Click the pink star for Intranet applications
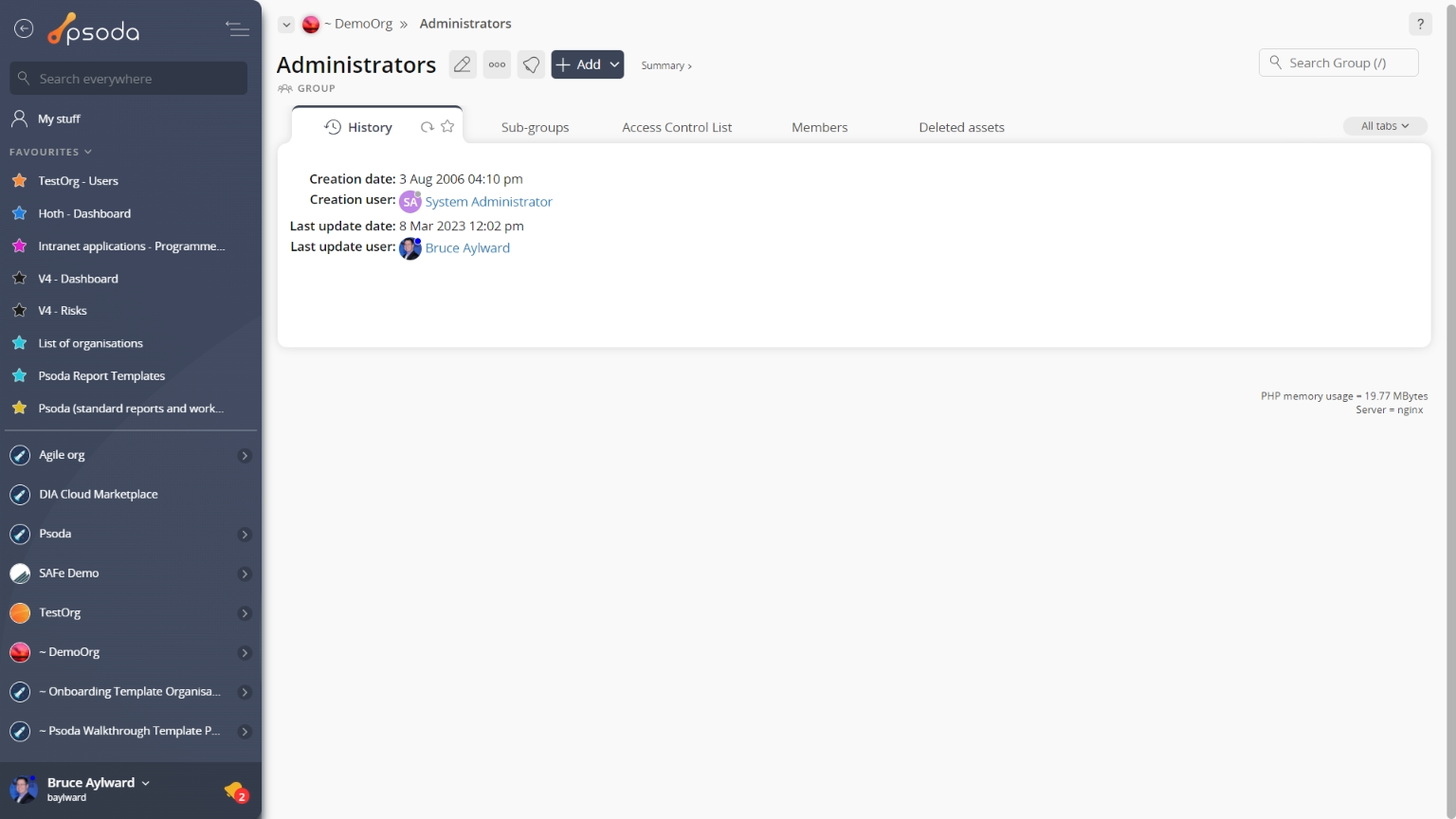 19,246
